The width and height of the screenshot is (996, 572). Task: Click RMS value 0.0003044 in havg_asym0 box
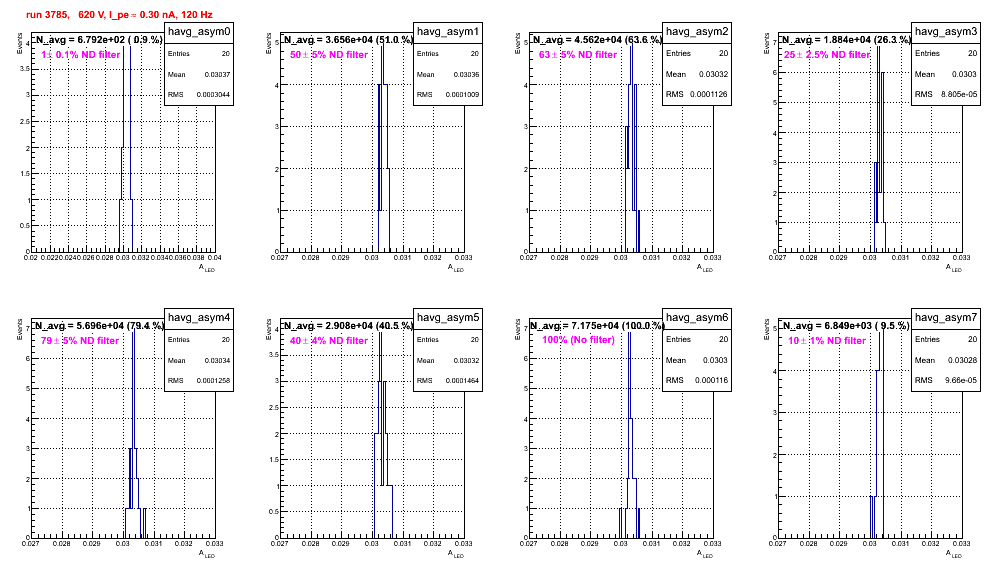[213, 95]
